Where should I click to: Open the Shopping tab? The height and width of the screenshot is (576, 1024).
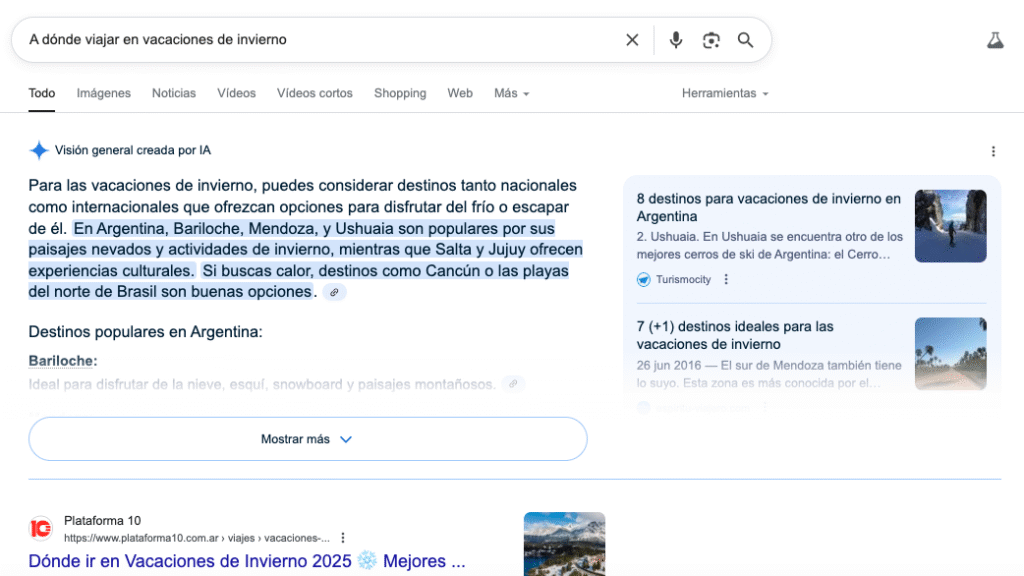pyautogui.click(x=400, y=93)
